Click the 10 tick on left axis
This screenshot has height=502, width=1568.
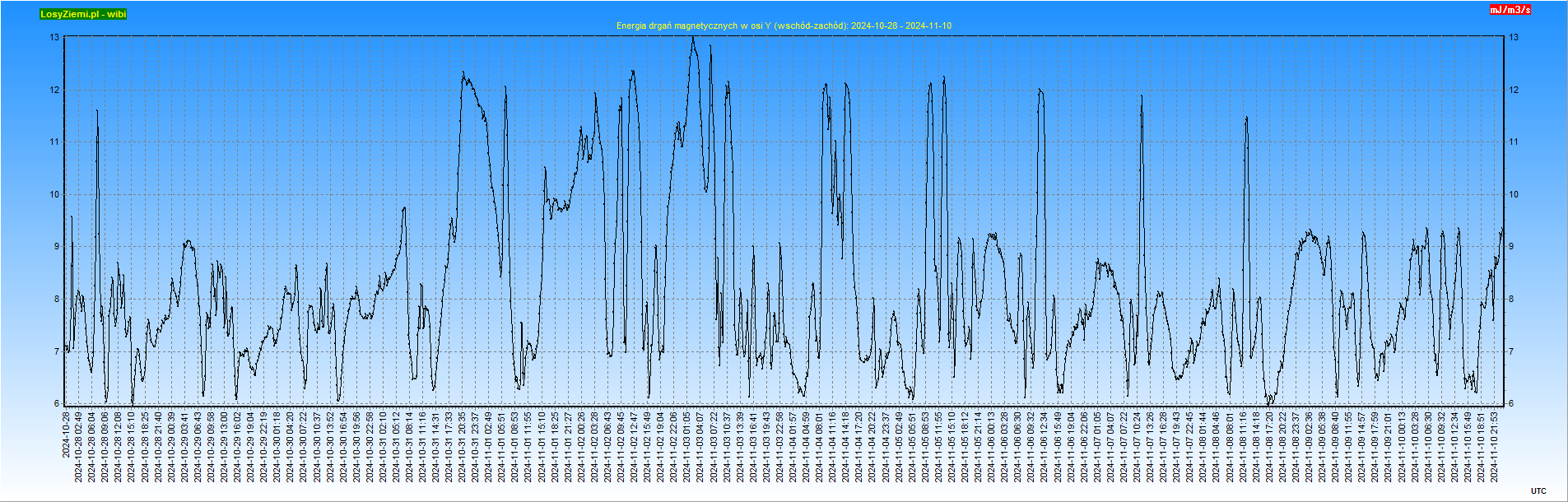[54, 194]
